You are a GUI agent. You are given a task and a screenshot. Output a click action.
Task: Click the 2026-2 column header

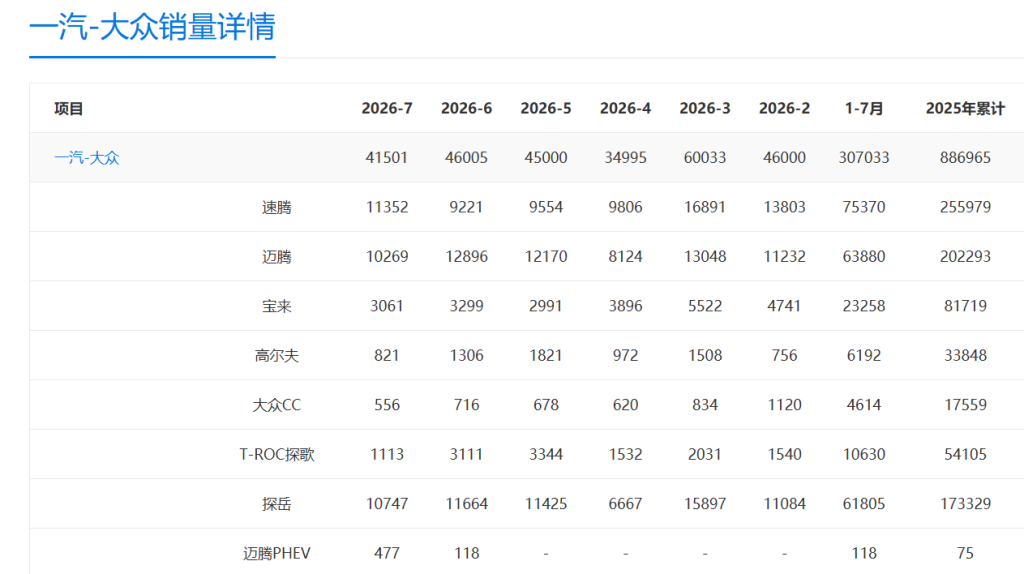pos(784,108)
